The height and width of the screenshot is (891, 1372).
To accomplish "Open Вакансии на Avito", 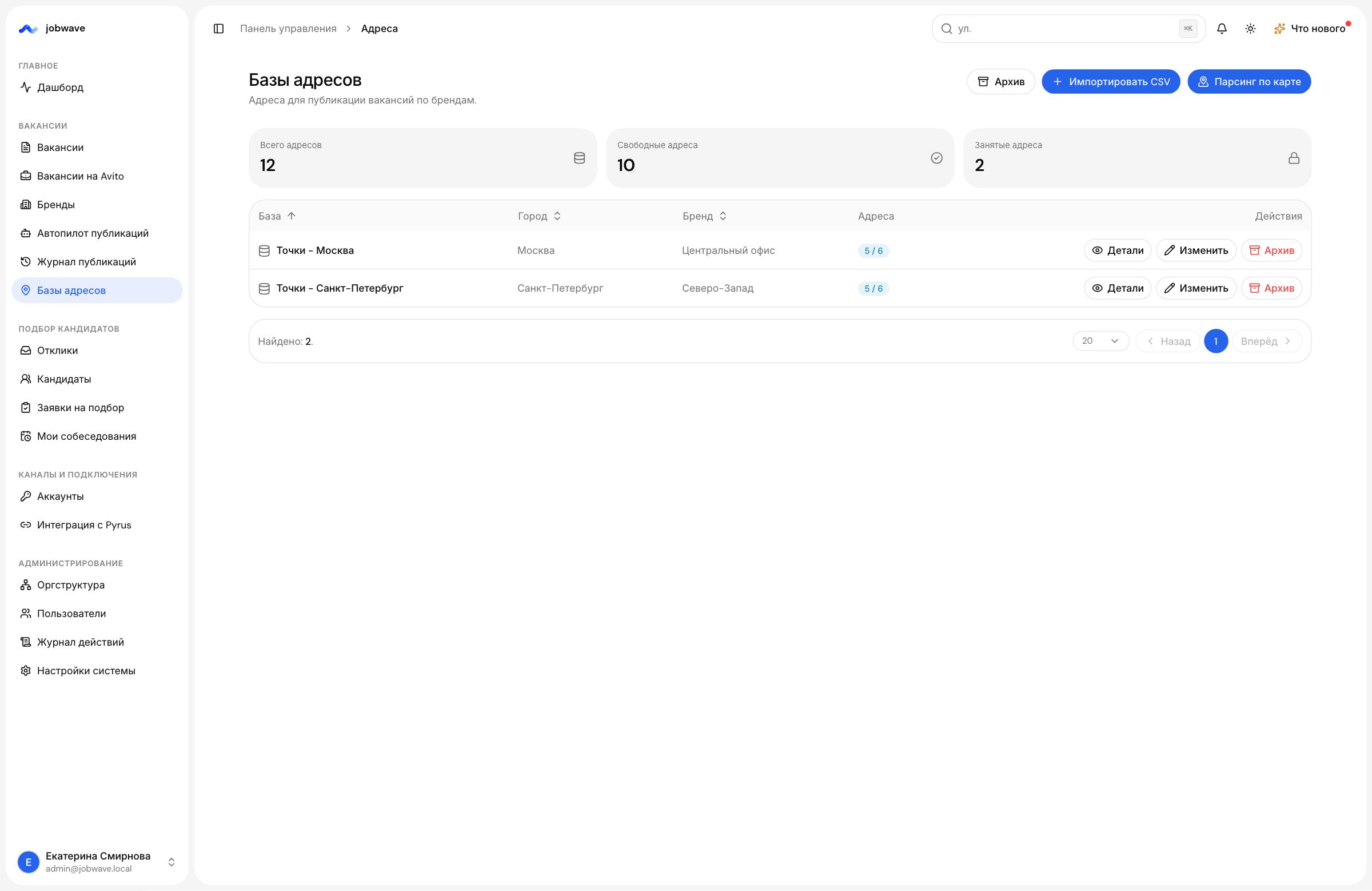I will click(97, 176).
